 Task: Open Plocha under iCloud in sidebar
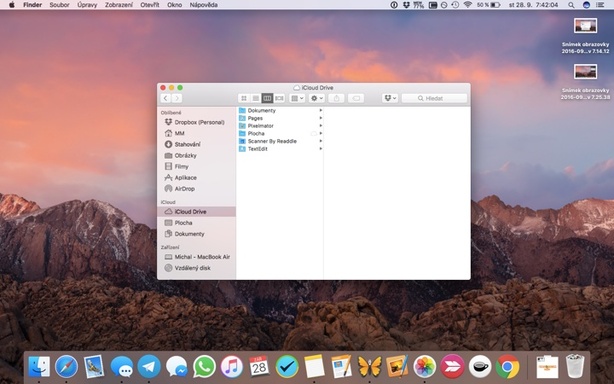click(196, 223)
